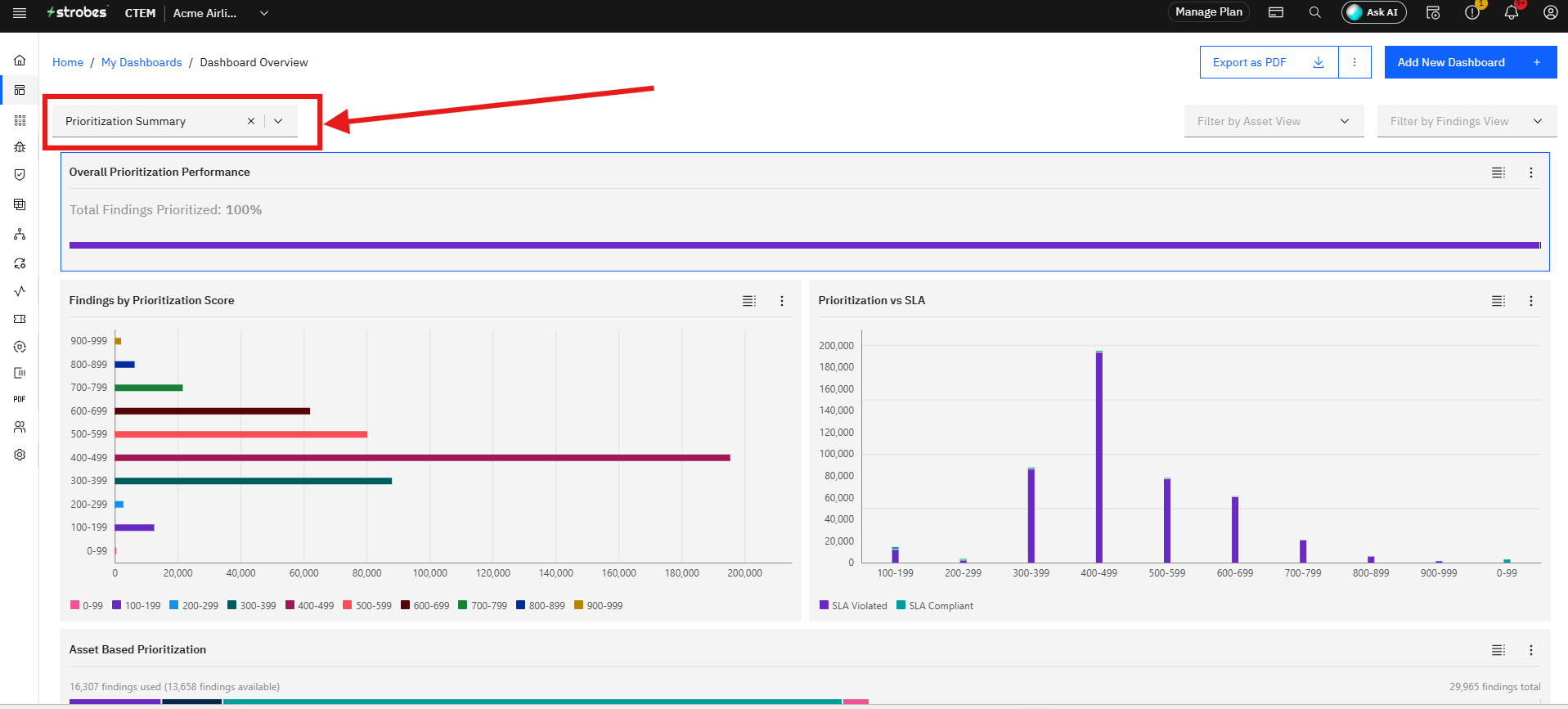Open list view icon on Prioritization vs SLA
This screenshot has width=1568, height=709.
click(1498, 301)
